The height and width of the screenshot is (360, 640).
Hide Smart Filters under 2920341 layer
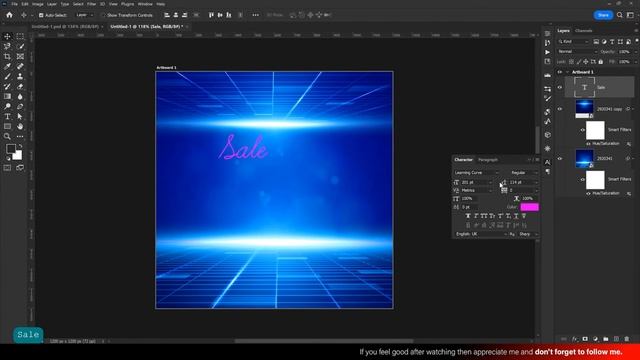582,179
